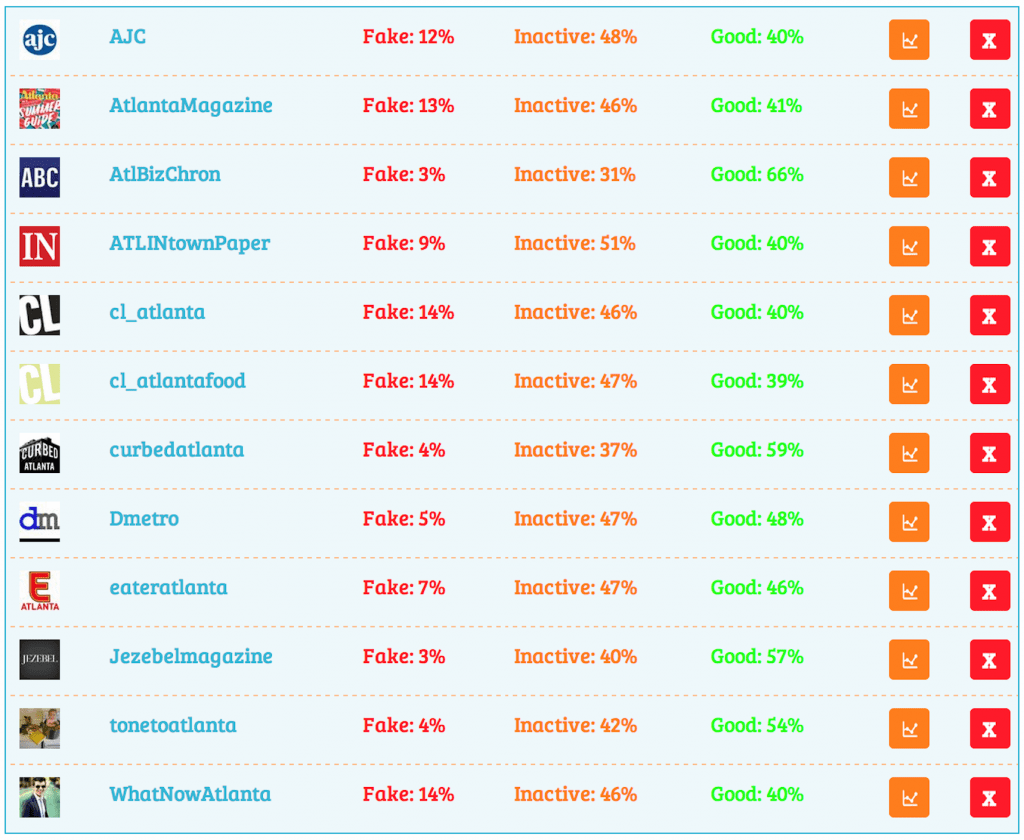
Task: Click the curbedatlanta username link
Action: tap(176, 450)
